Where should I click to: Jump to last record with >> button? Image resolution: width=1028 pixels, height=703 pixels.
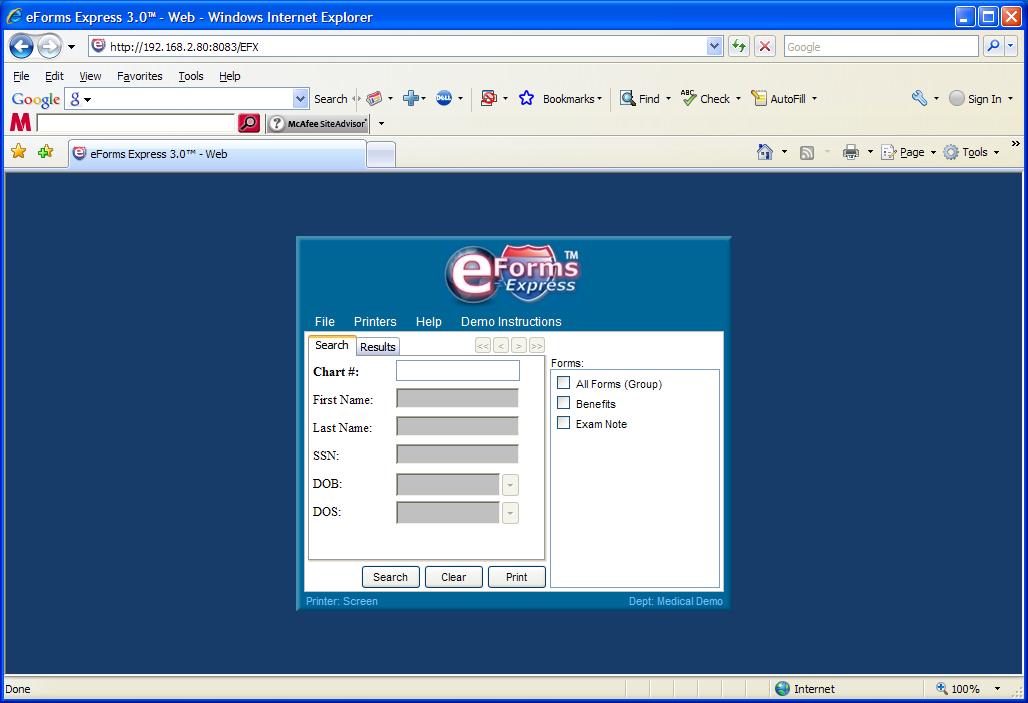pos(537,346)
